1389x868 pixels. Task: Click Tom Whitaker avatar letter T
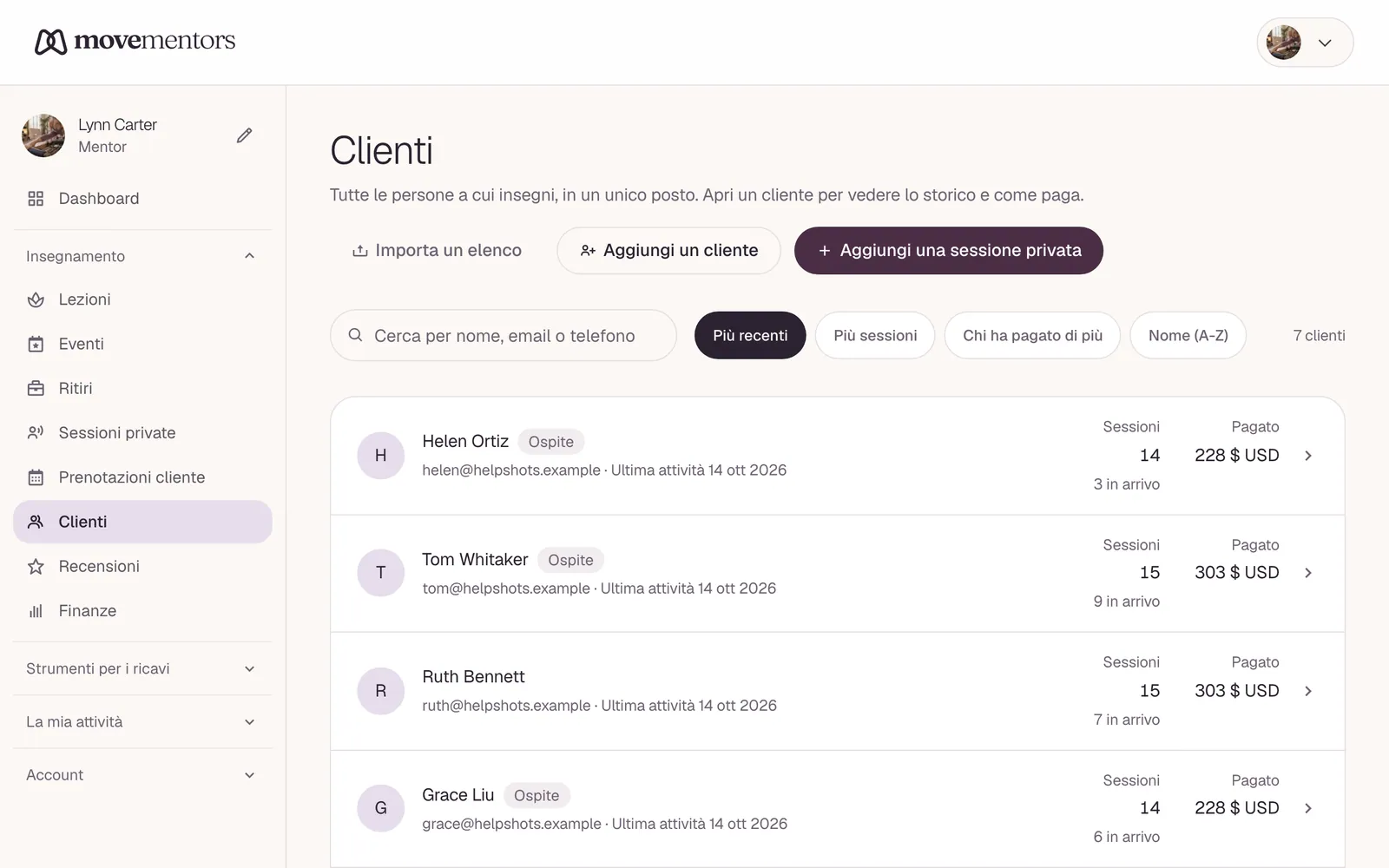380,573
